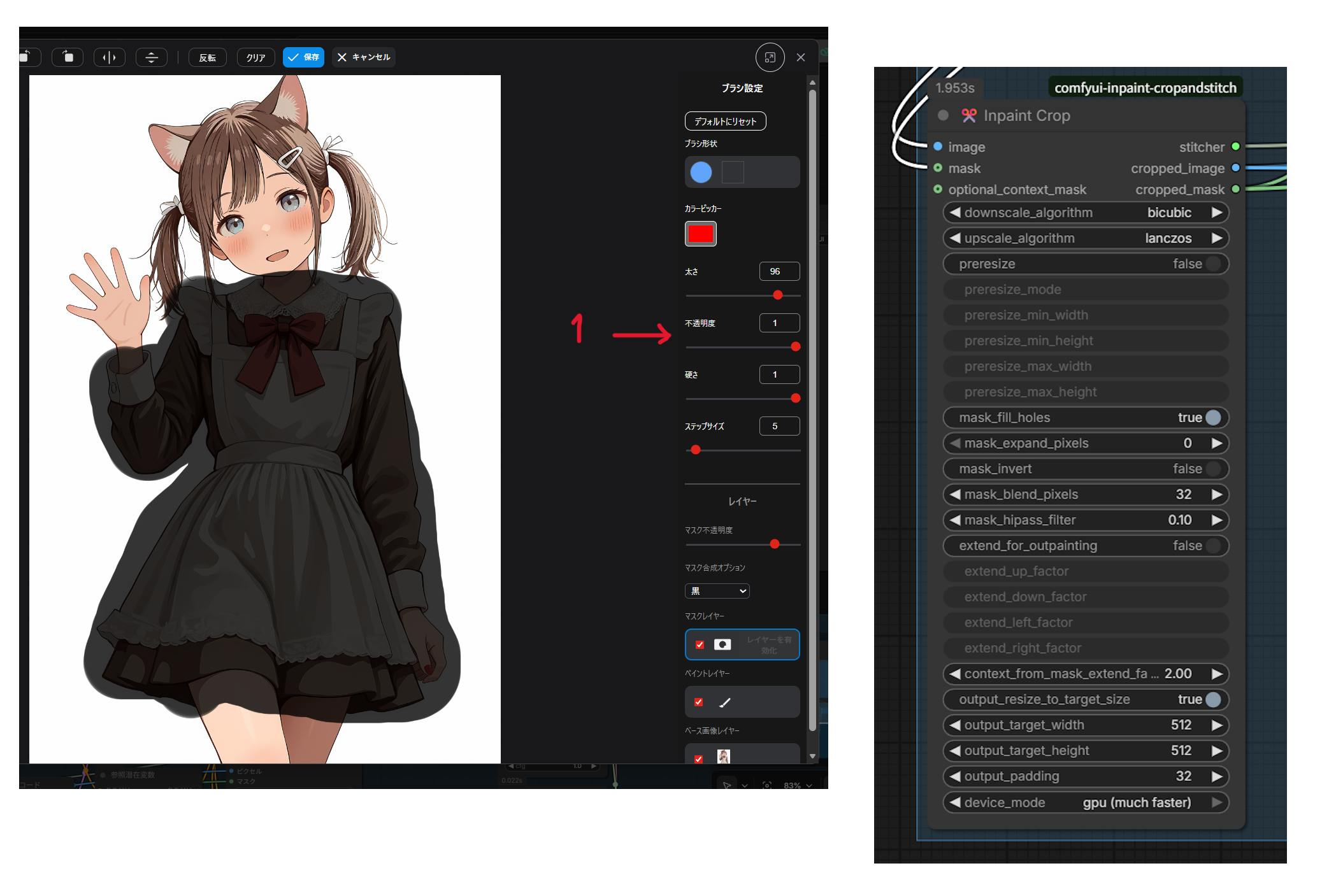Enable the mask_invert toggle
The width and height of the screenshot is (1329, 896).
click(1212, 469)
